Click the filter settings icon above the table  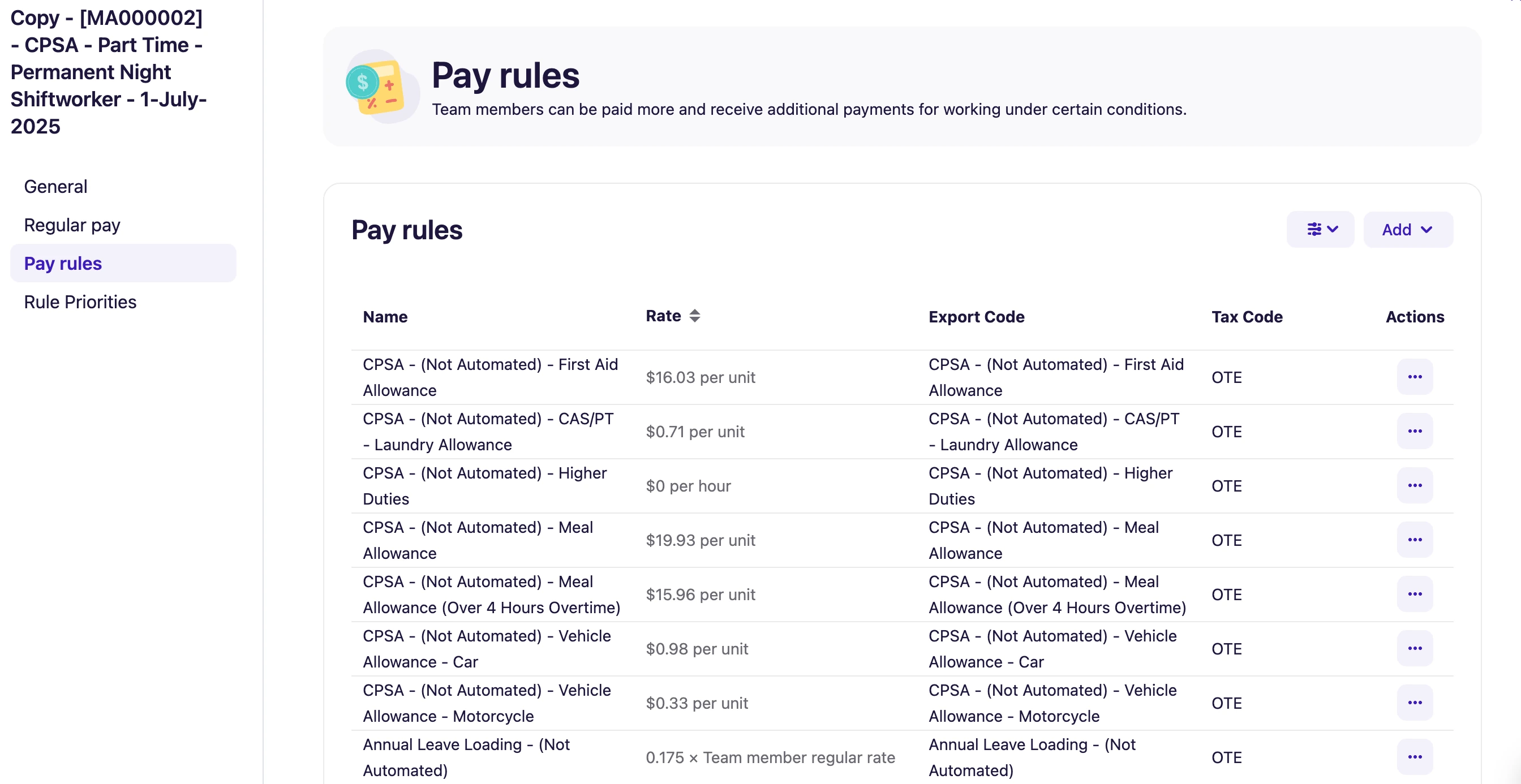point(1316,229)
